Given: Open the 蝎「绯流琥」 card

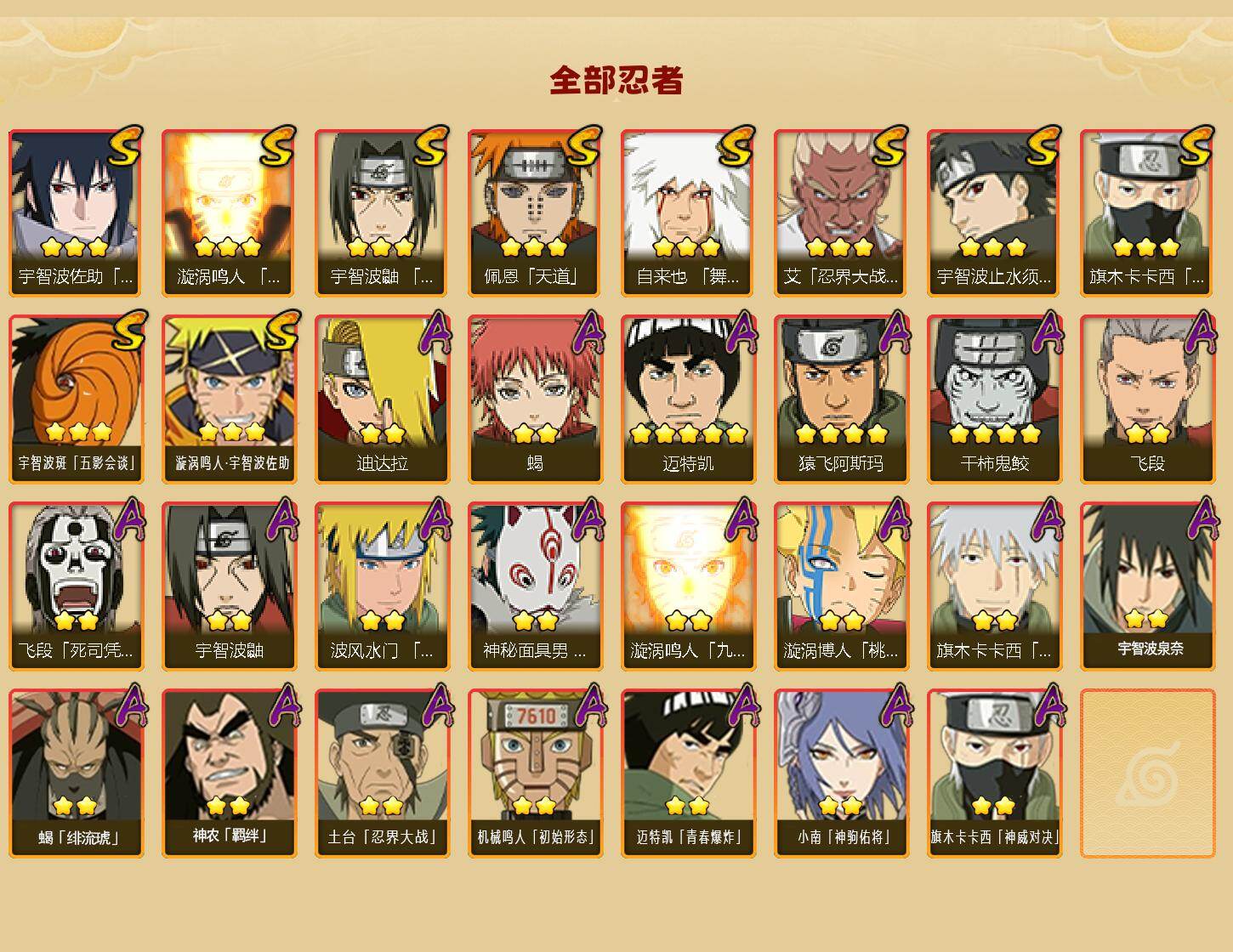Looking at the screenshot, I should tap(76, 773).
